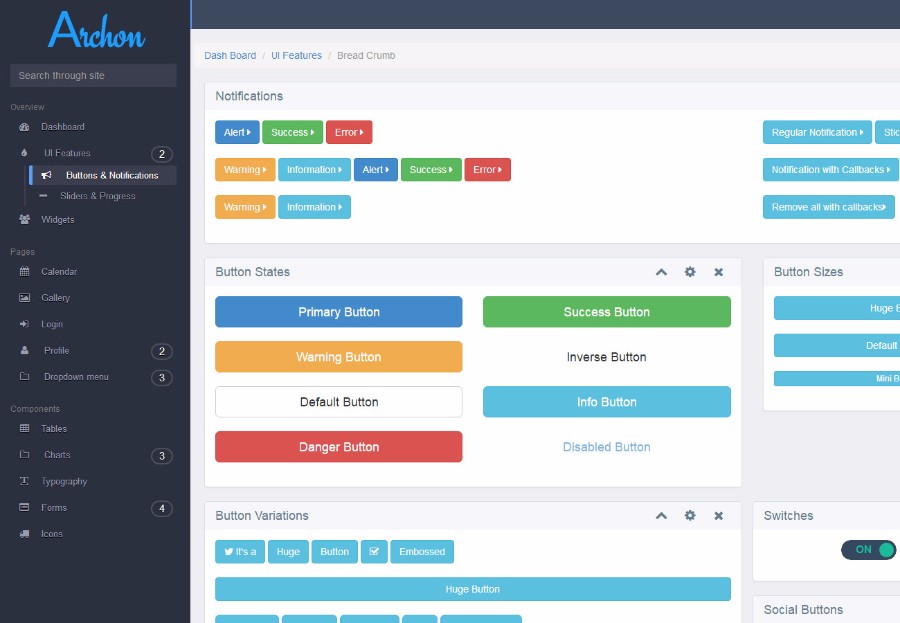Expand Profile submenu badge showing 2
The image size is (900, 623).
point(162,351)
